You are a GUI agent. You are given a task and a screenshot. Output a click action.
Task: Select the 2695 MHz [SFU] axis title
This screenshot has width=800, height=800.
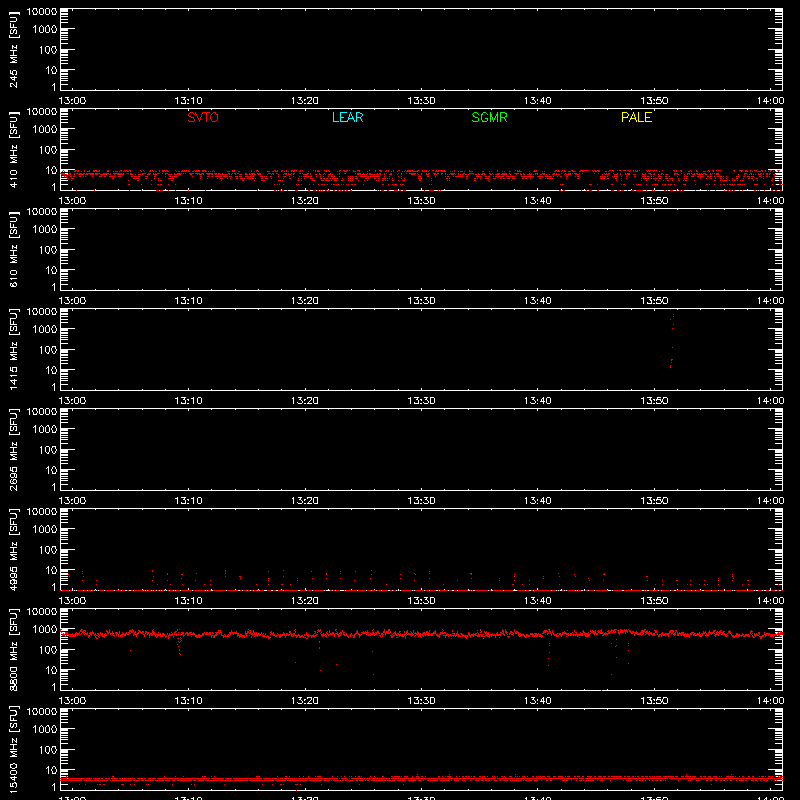14,449
